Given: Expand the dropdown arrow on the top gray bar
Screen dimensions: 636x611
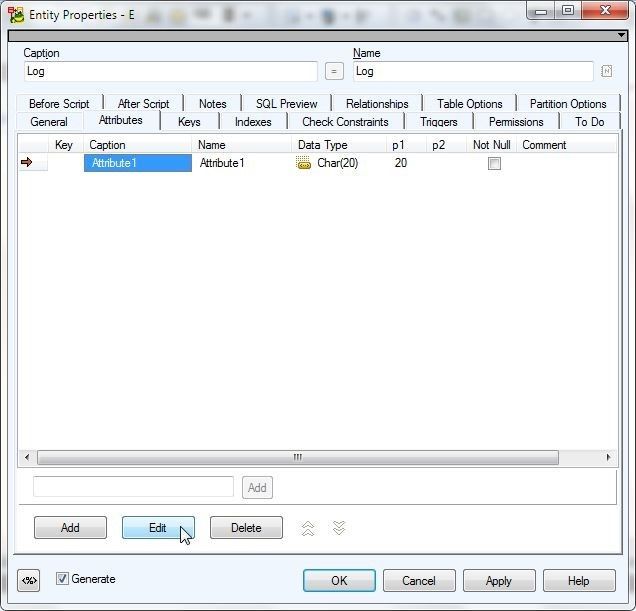Looking at the screenshot, I should pyautogui.click(x=621, y=35).
